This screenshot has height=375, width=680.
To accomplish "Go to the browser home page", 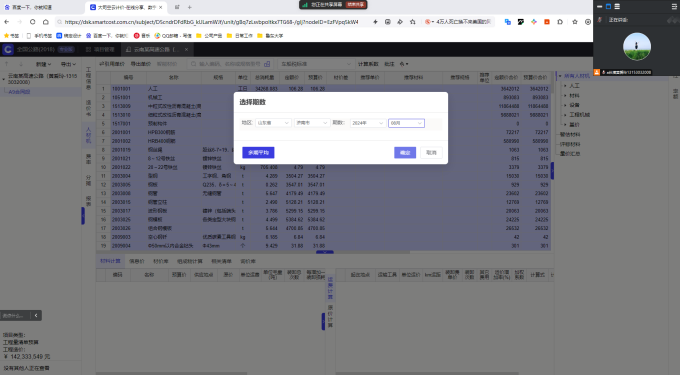I will pyautogui.click(x=46, y=22).
